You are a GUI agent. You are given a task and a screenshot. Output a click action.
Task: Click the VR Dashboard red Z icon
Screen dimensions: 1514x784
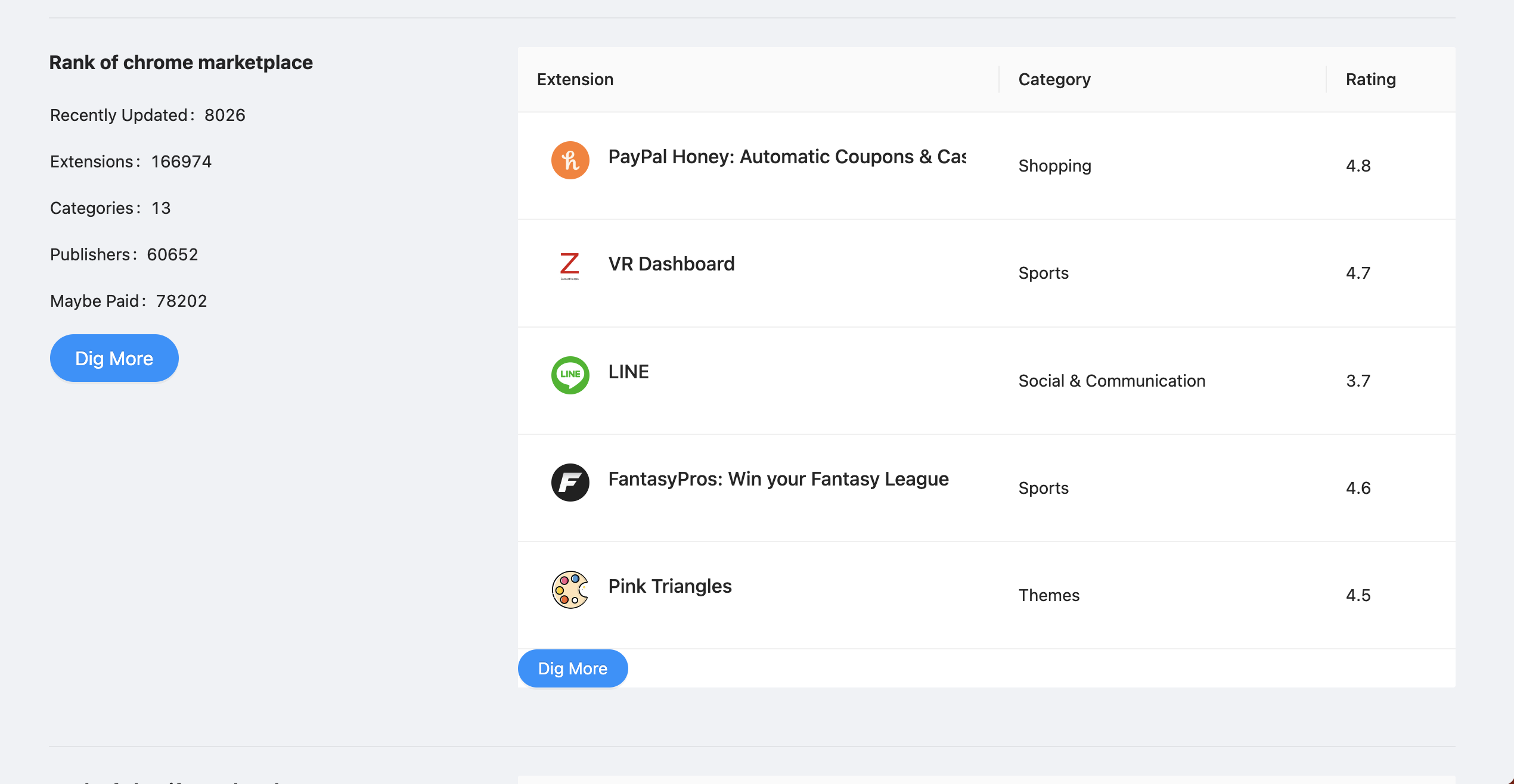tap(570, 266)
